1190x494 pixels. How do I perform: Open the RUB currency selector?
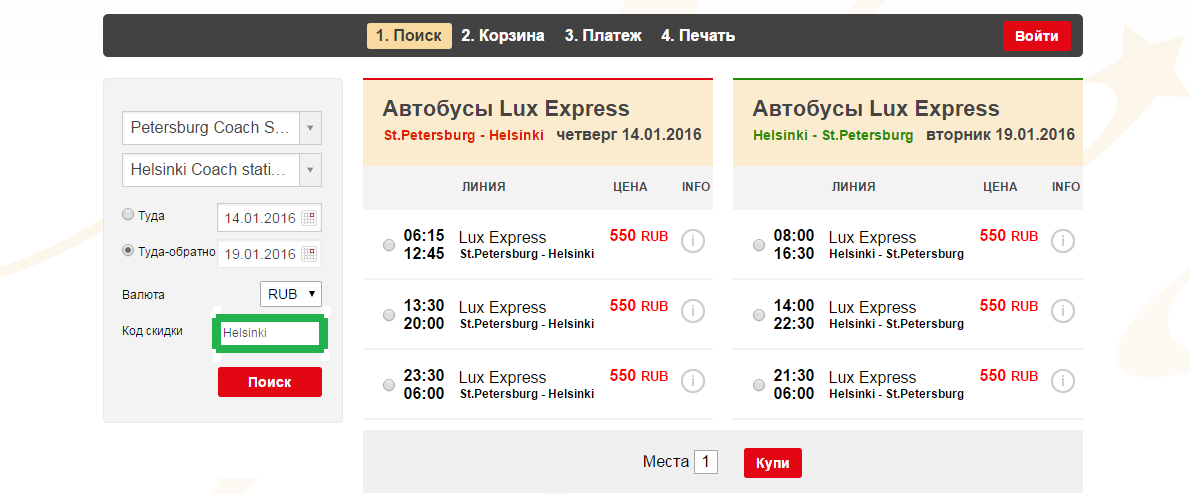tap(291, 294)
